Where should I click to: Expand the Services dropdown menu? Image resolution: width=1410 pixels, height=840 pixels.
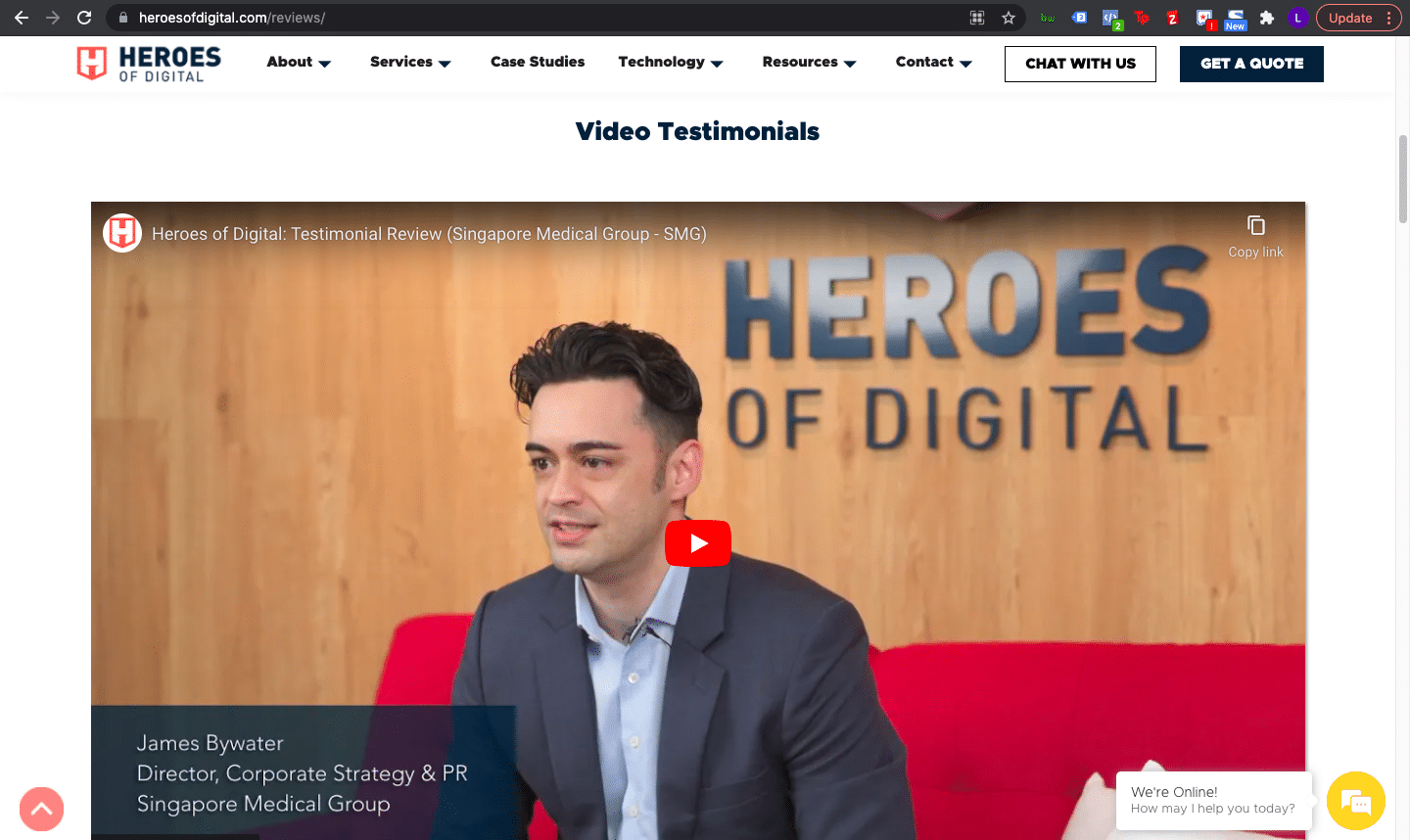coord(410,62)
